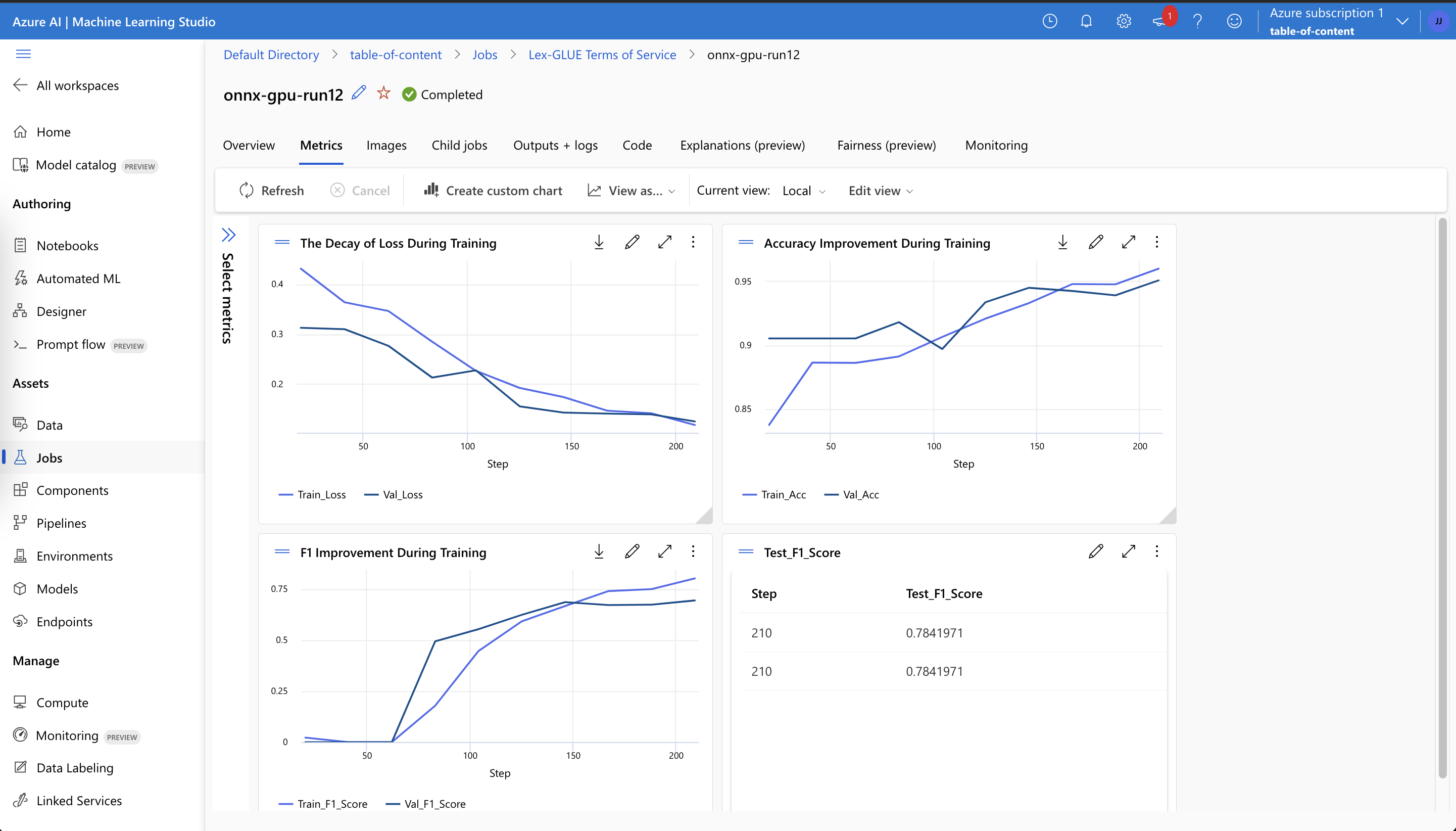Image resolution: width=1456 pixels, height=831 pixels.
Task: Expand F1 Improvement chart to fullscreen
Action: point(664,552)
